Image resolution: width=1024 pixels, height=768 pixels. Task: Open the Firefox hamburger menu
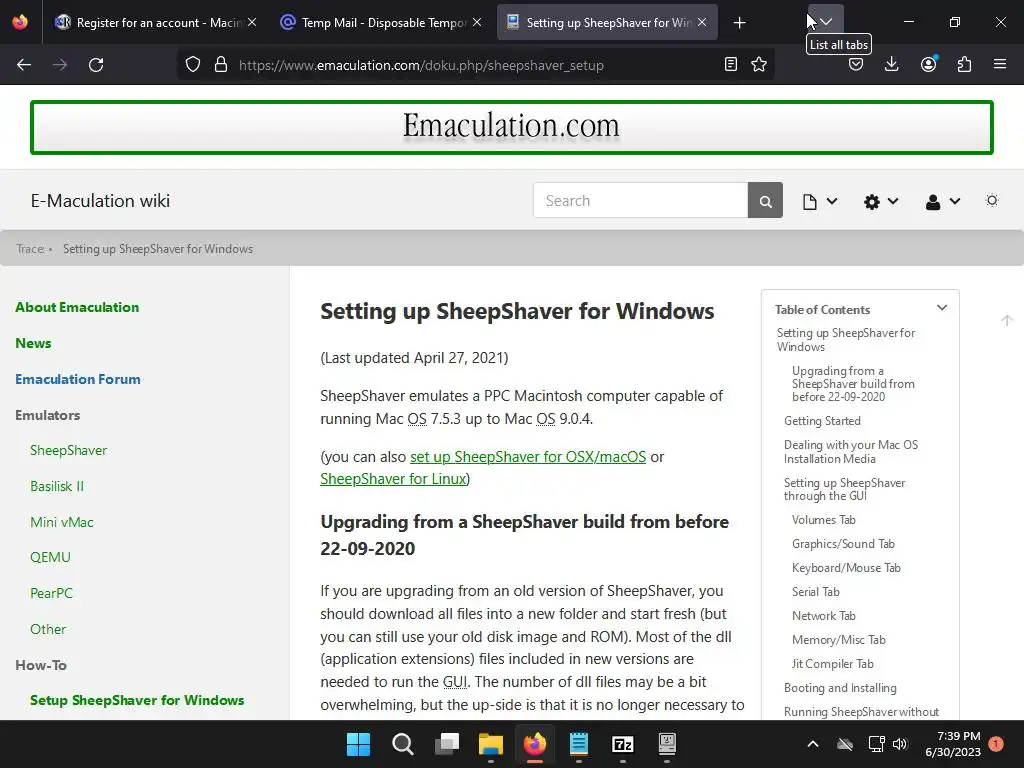click(x=1000, y=64)
